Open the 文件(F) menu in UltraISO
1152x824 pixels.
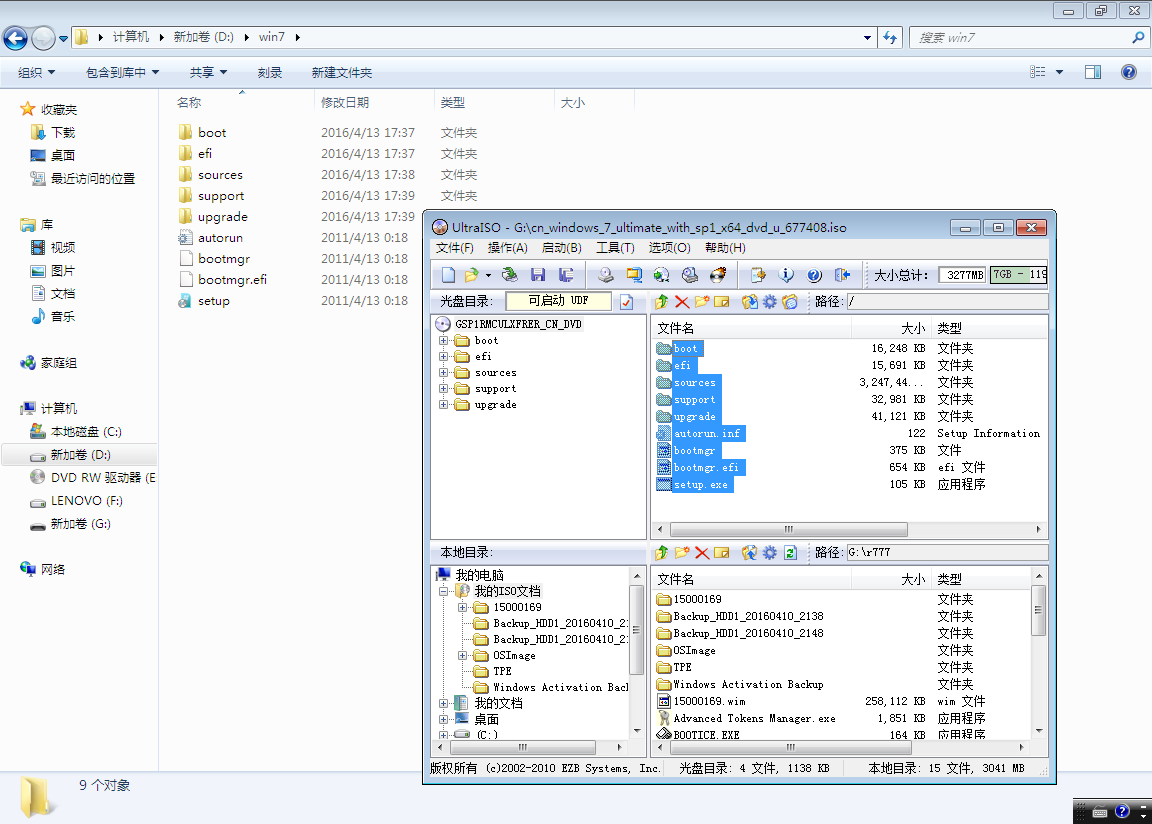(x=455, y=248)
